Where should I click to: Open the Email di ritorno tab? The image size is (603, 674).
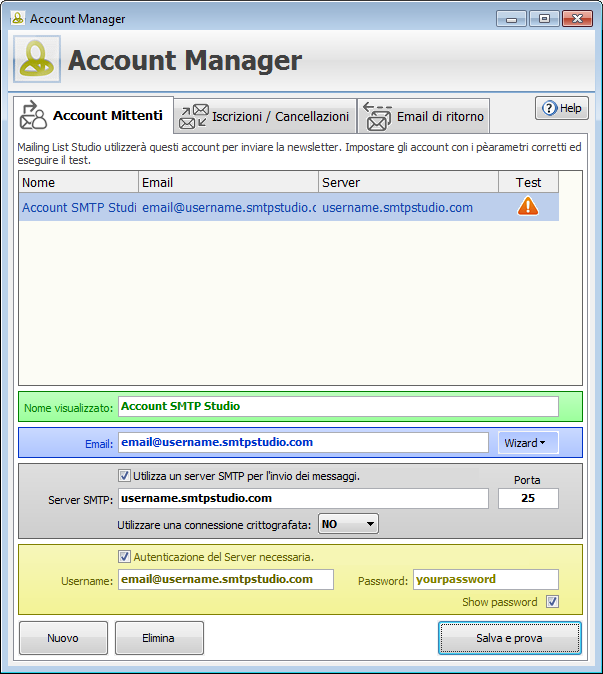click(x=439, y=116)
